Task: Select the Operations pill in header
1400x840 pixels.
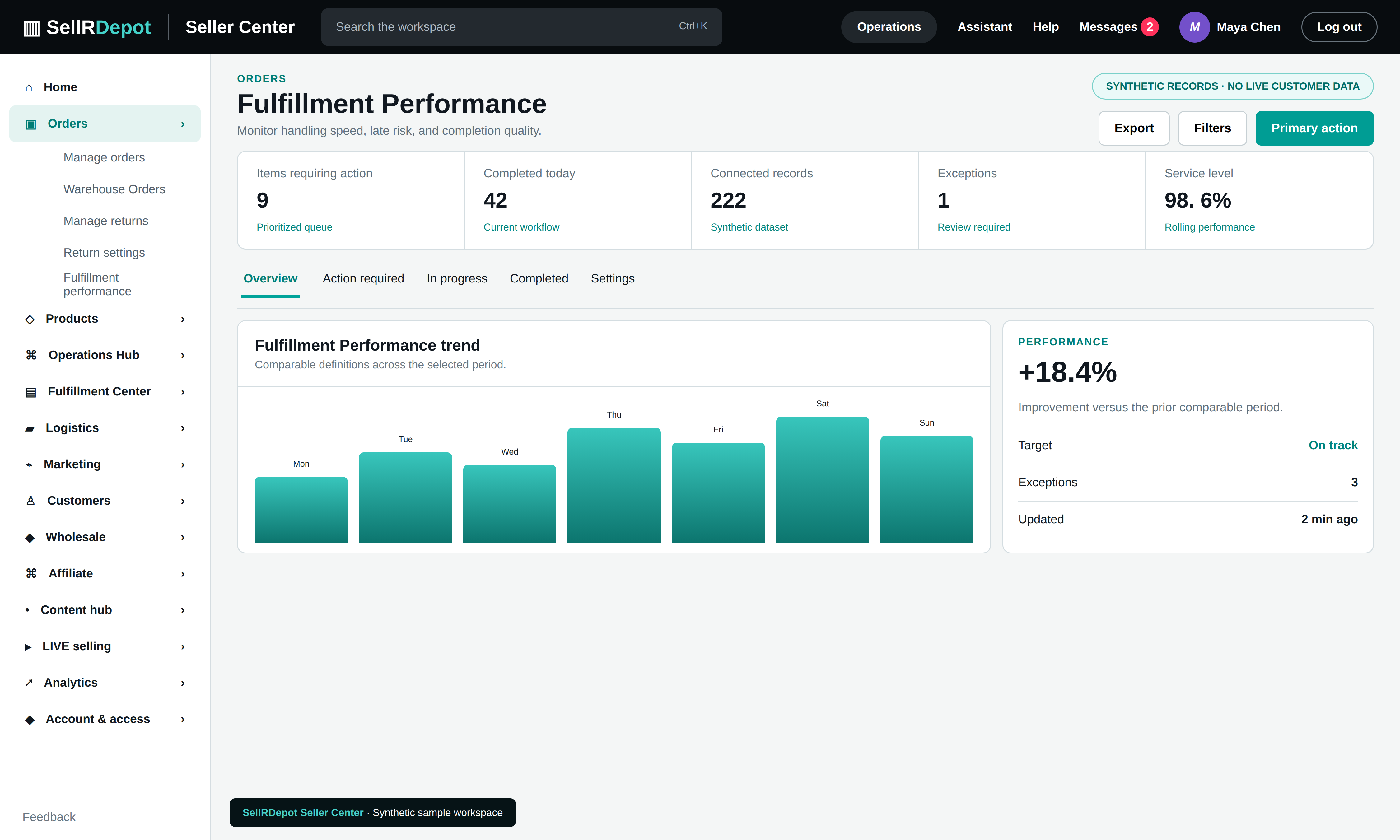Action: click(889, 27)
